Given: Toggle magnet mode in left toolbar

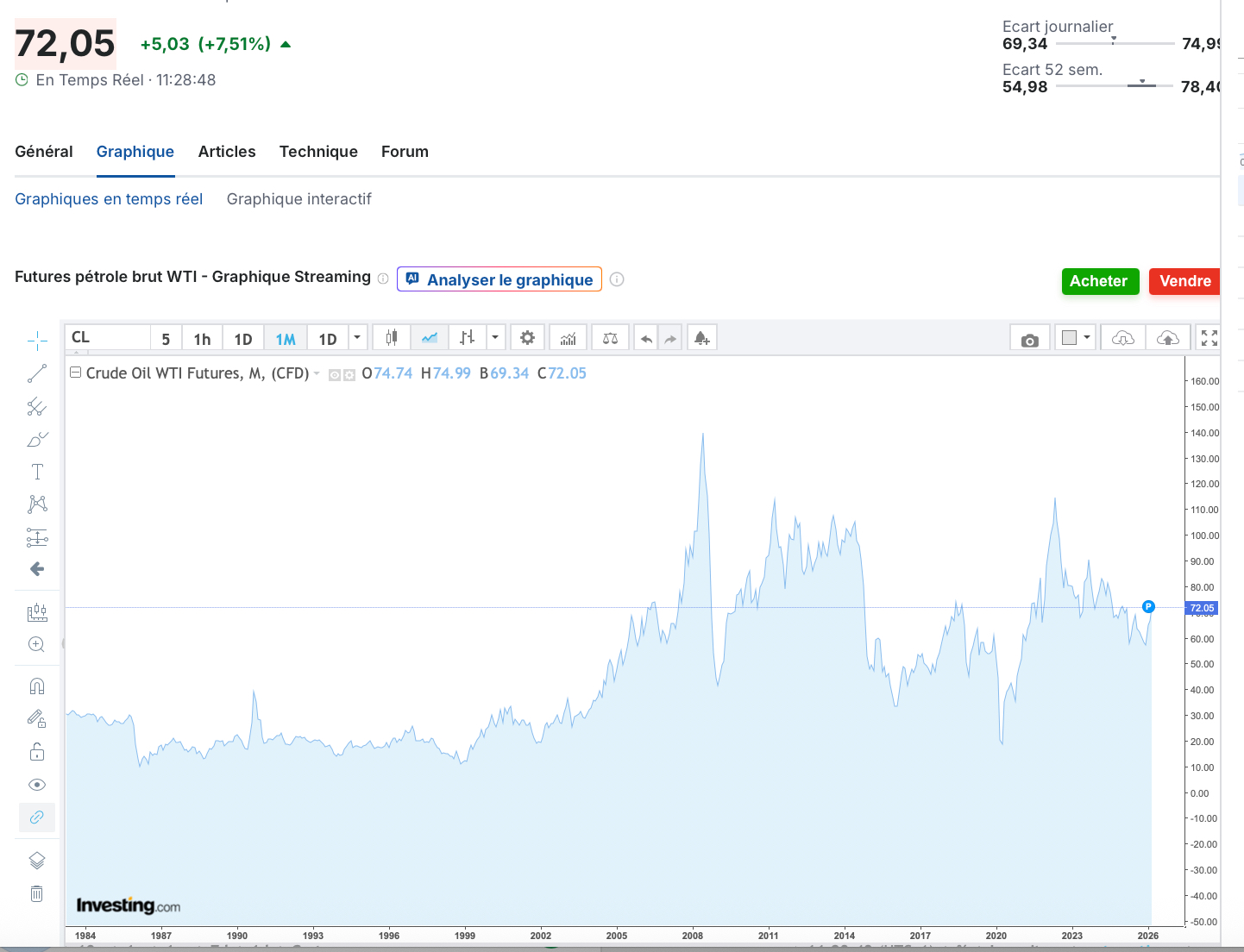Looking at the screenshot, I should click(x=37, y=686).
